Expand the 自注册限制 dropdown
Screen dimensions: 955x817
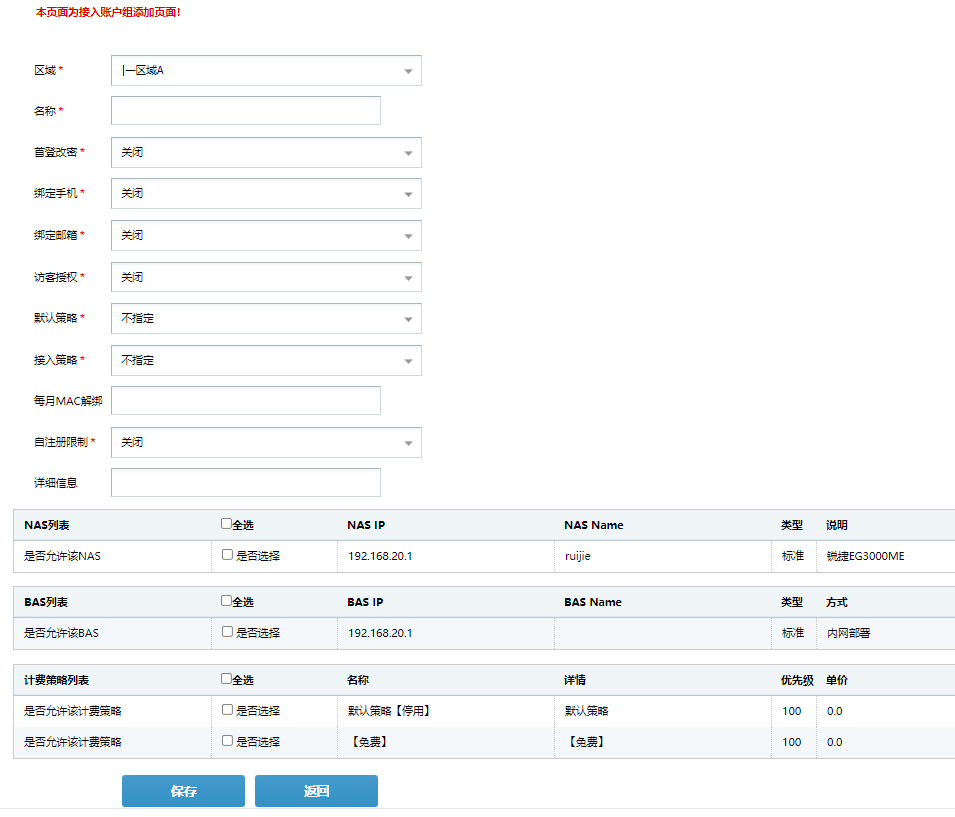[x=266, y=442]
